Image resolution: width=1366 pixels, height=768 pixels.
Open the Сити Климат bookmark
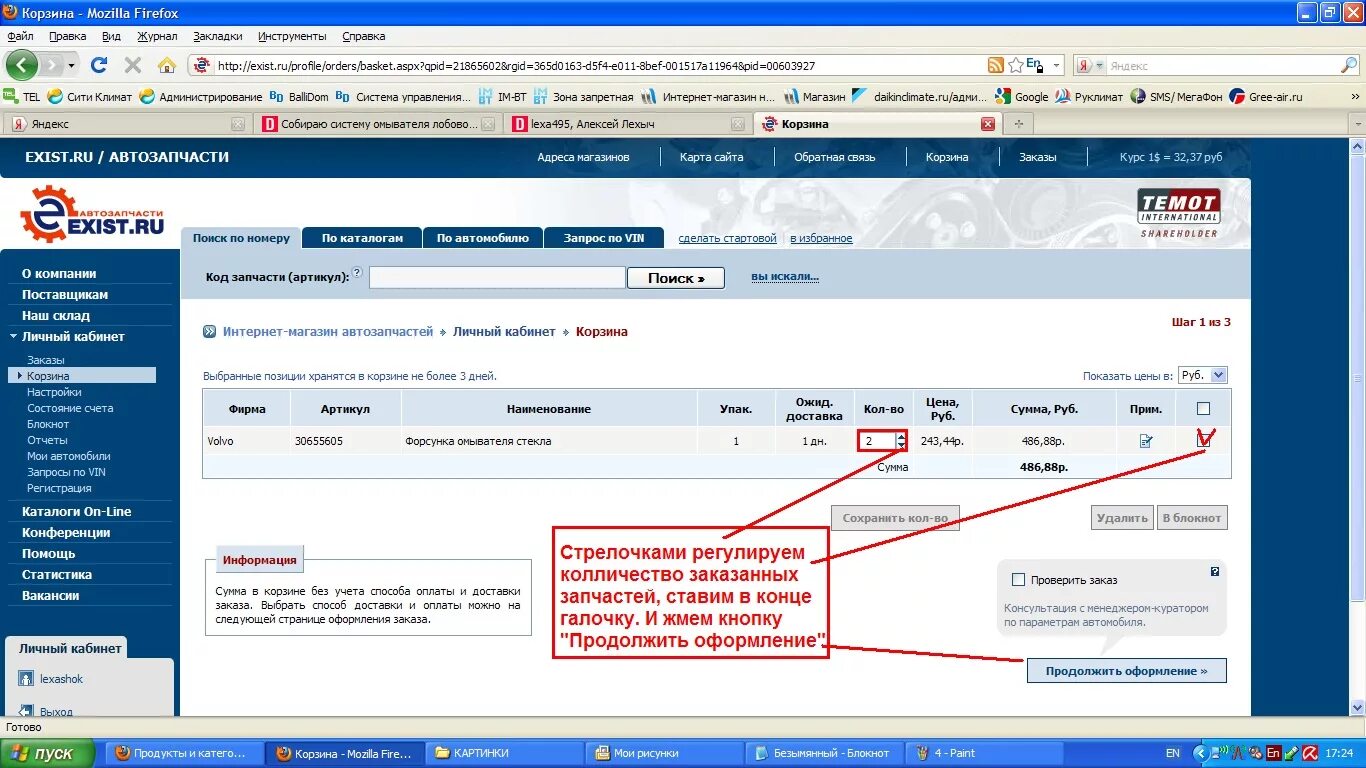(90, 97)
